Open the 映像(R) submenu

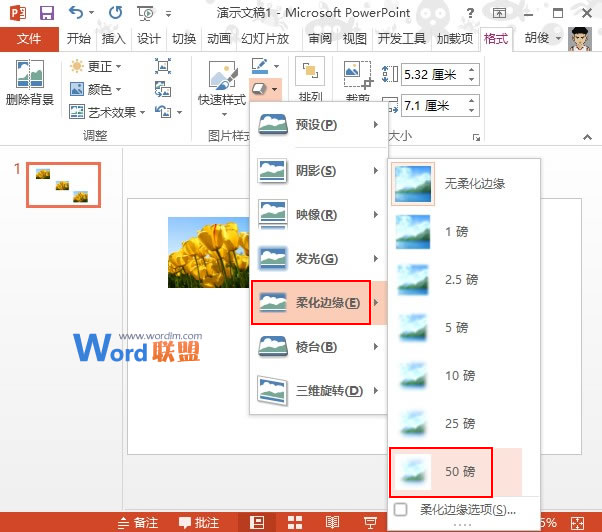click(318, 214)
